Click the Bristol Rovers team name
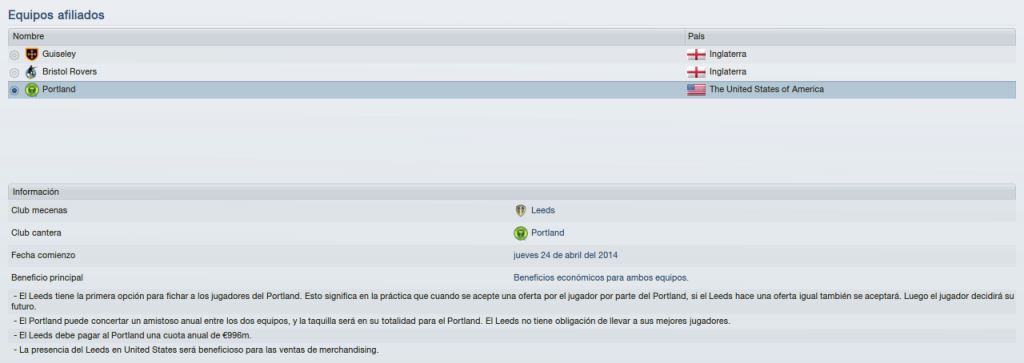This screenshot has height=363, width=1024. [x=70, y=72]
